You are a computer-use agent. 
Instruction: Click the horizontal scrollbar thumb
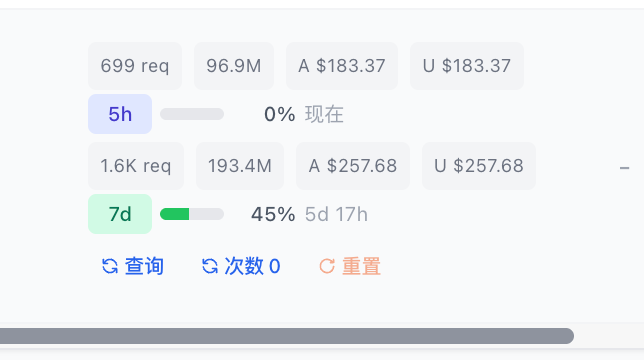287,336
